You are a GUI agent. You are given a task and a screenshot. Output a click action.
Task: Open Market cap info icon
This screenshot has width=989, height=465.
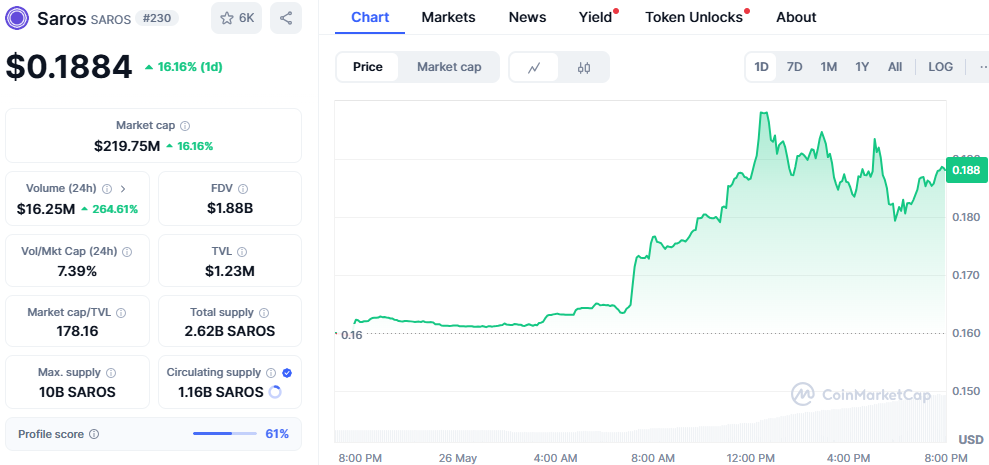click(185, 126)
